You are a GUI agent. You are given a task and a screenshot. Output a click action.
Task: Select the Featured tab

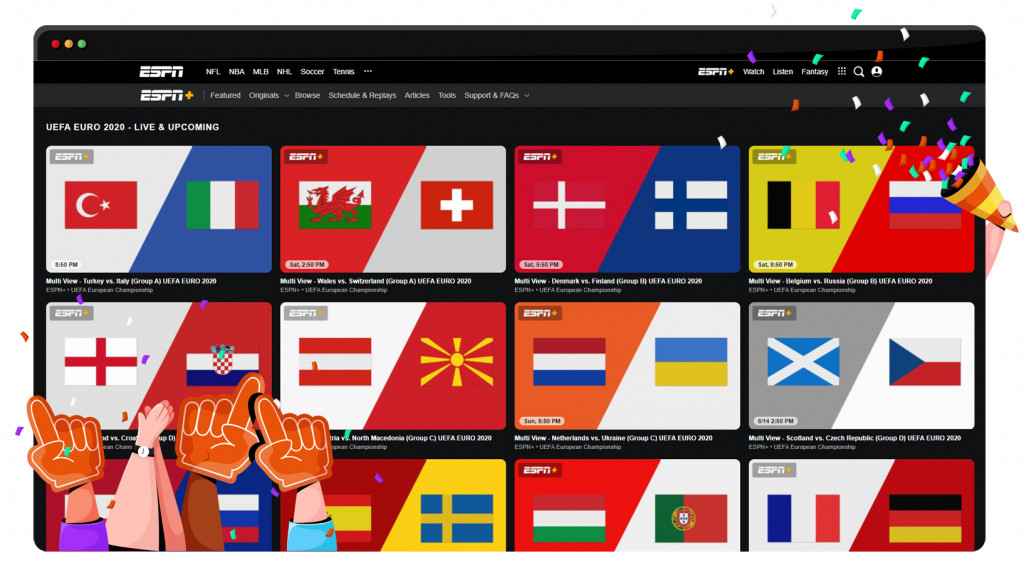[x=225, y=95]
